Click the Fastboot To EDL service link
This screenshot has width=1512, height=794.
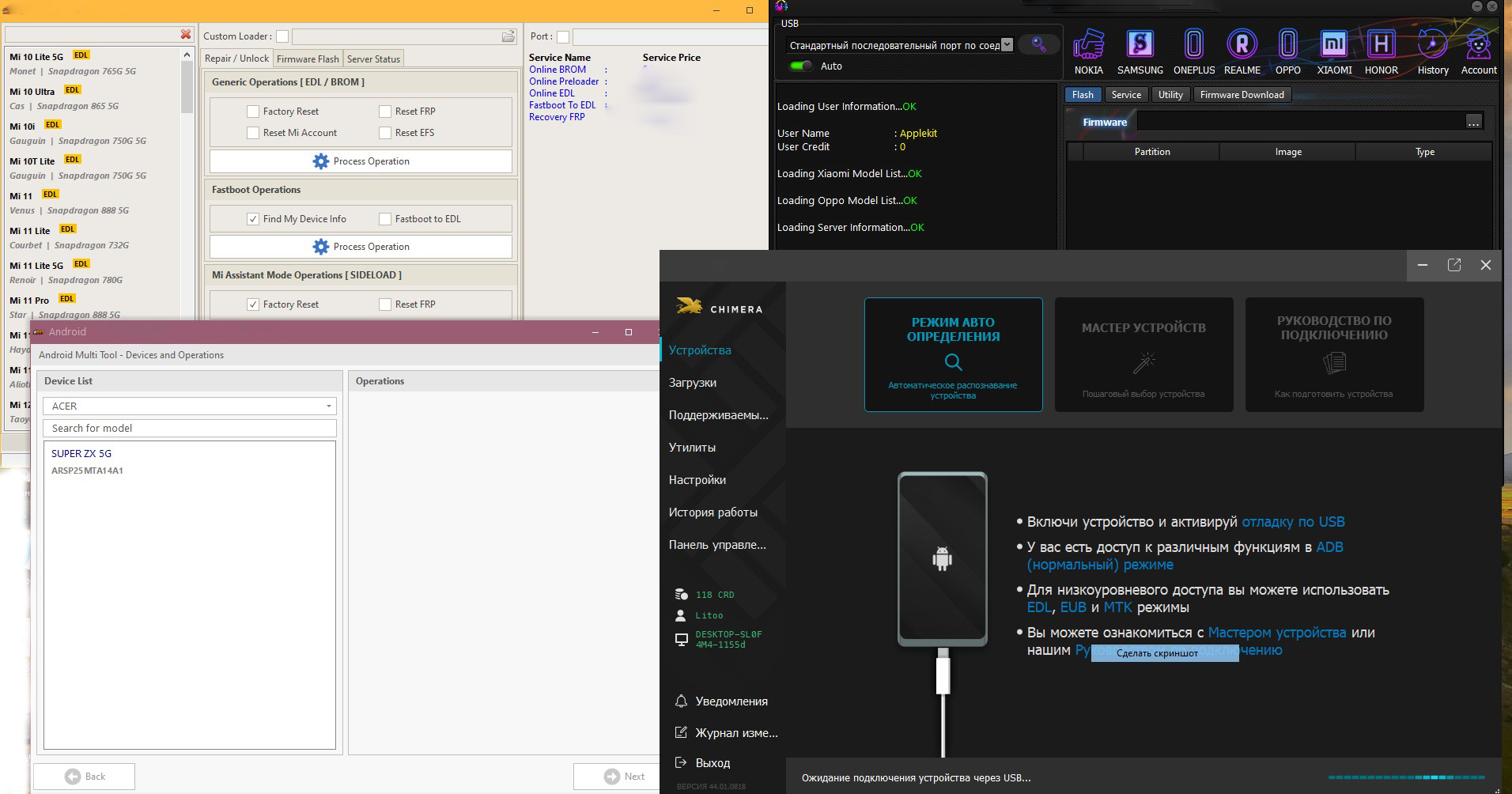click(562, 105)
